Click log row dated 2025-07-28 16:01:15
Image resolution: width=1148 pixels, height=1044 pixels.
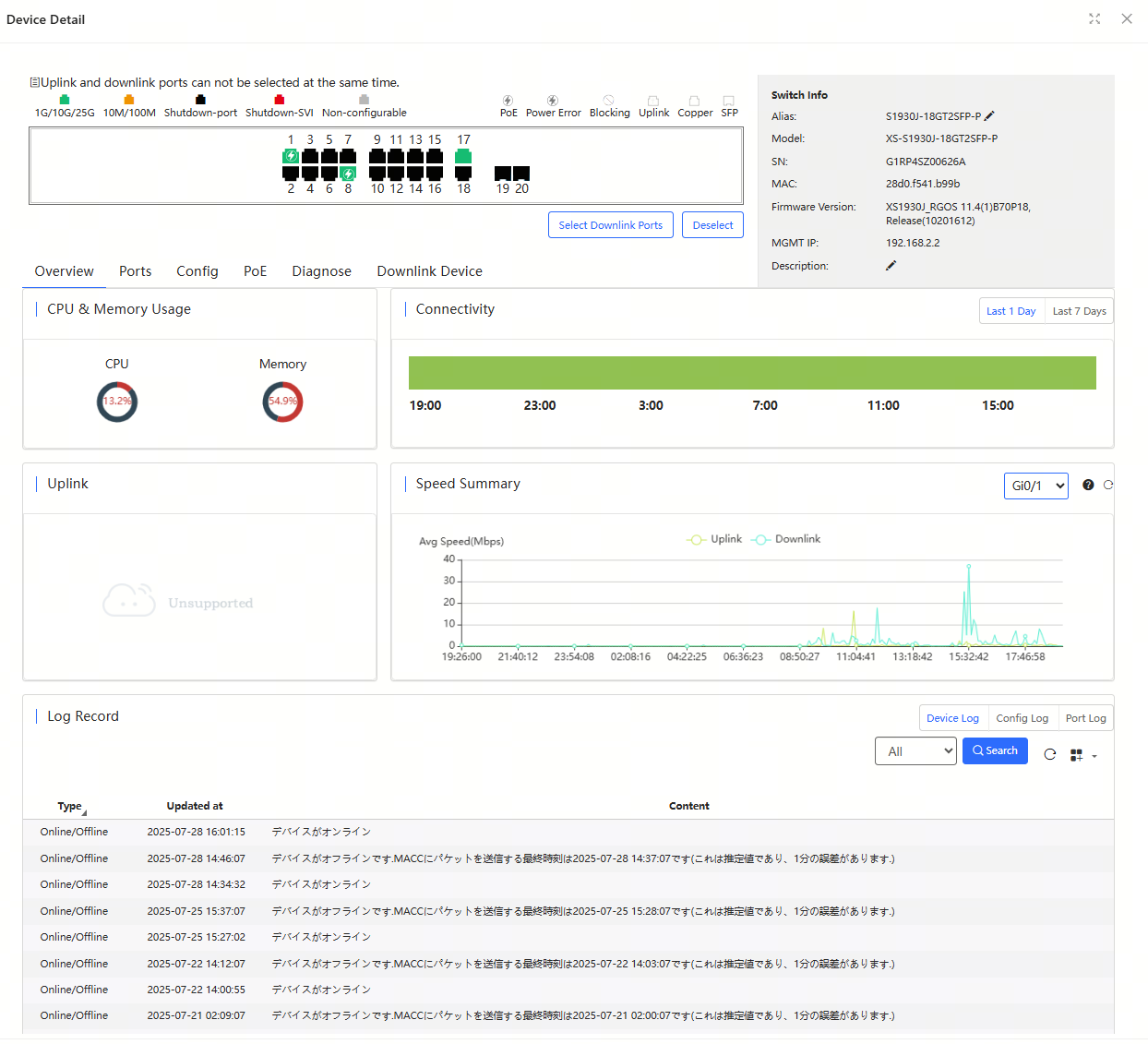568,833
